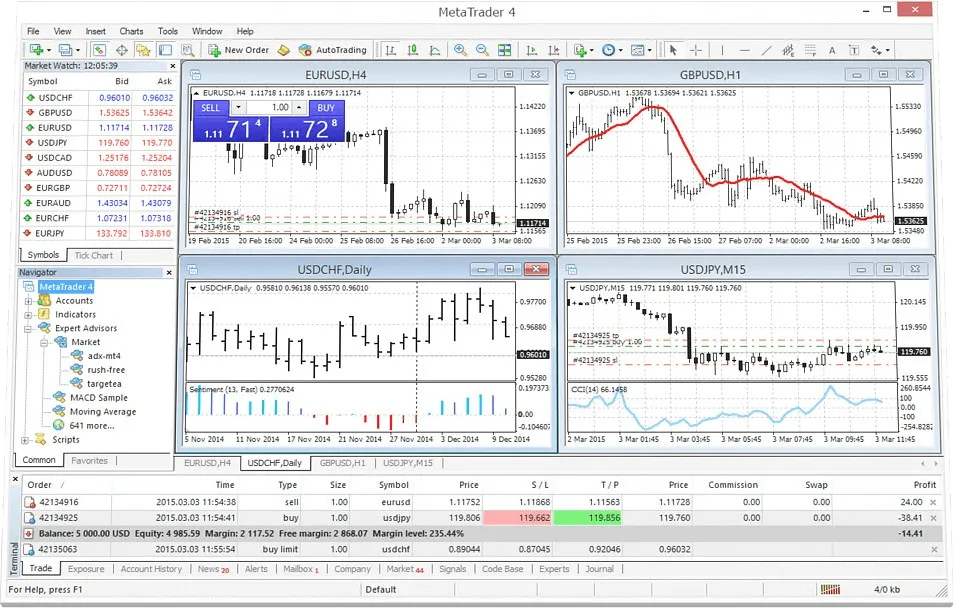Select USDJPY row in Market Watch
Image resolution: width=955 pixels, height=614 pixels.
coord(99,143)
